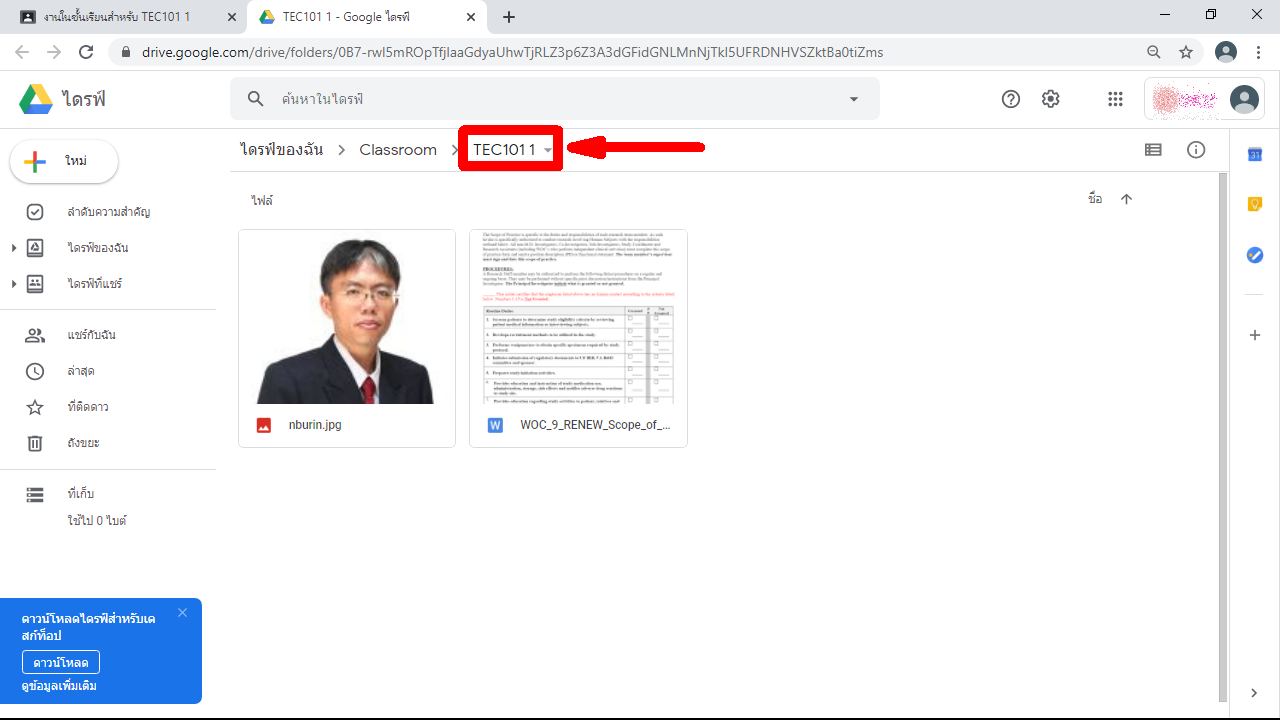
Task: Switch to list view layout icon
Action: tap(1153, 150)
